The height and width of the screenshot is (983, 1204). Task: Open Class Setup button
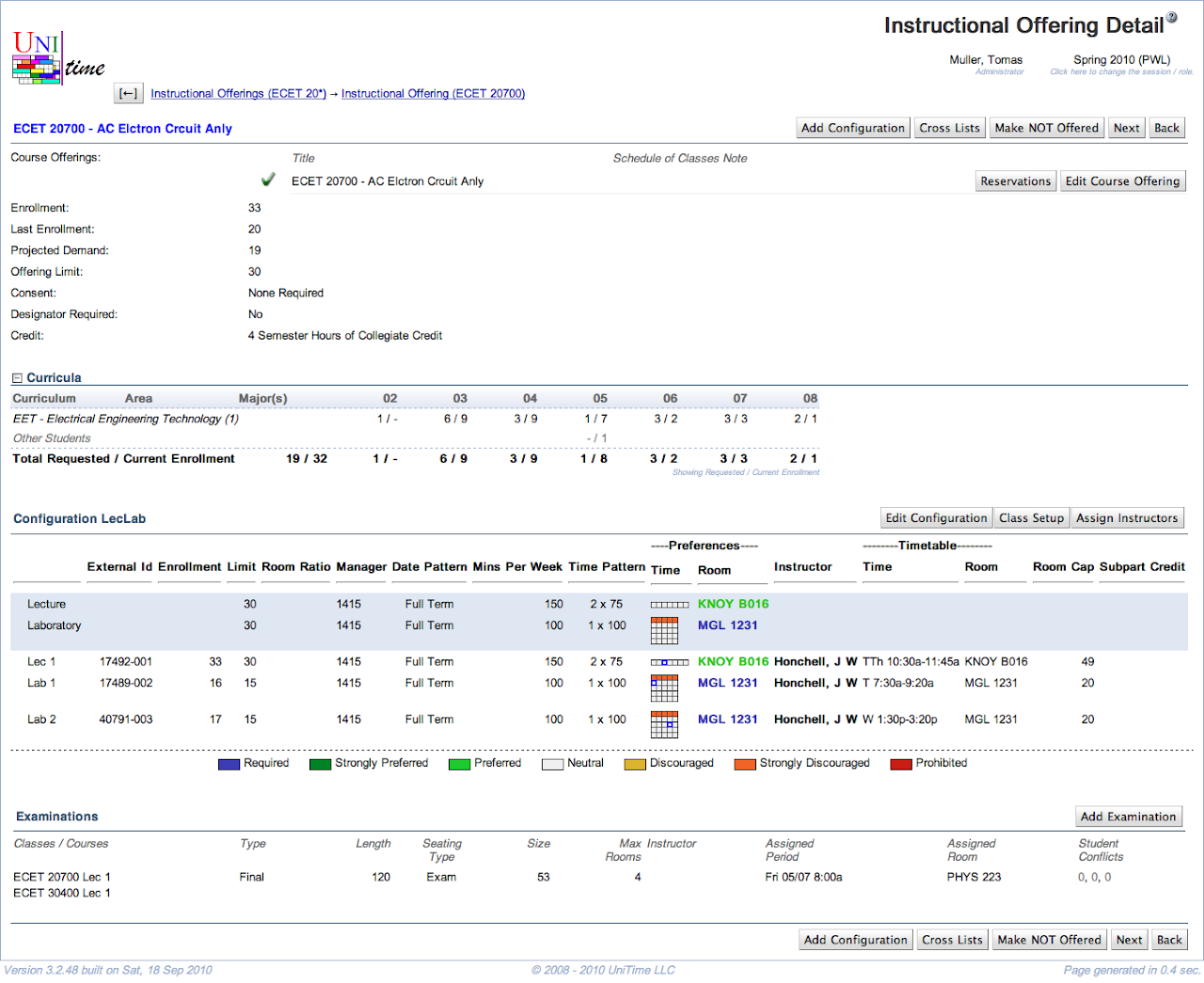pos(1031,518)
